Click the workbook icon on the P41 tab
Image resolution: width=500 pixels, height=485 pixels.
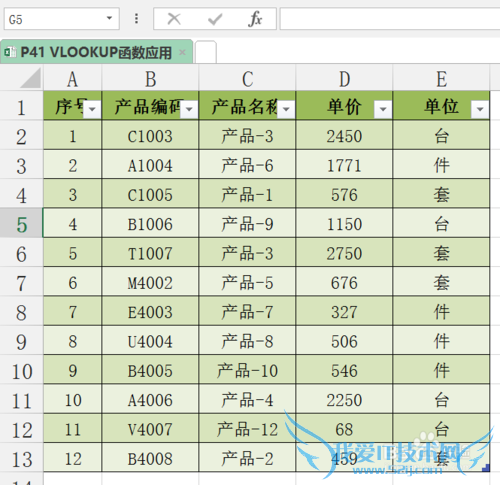pos(10,52)
